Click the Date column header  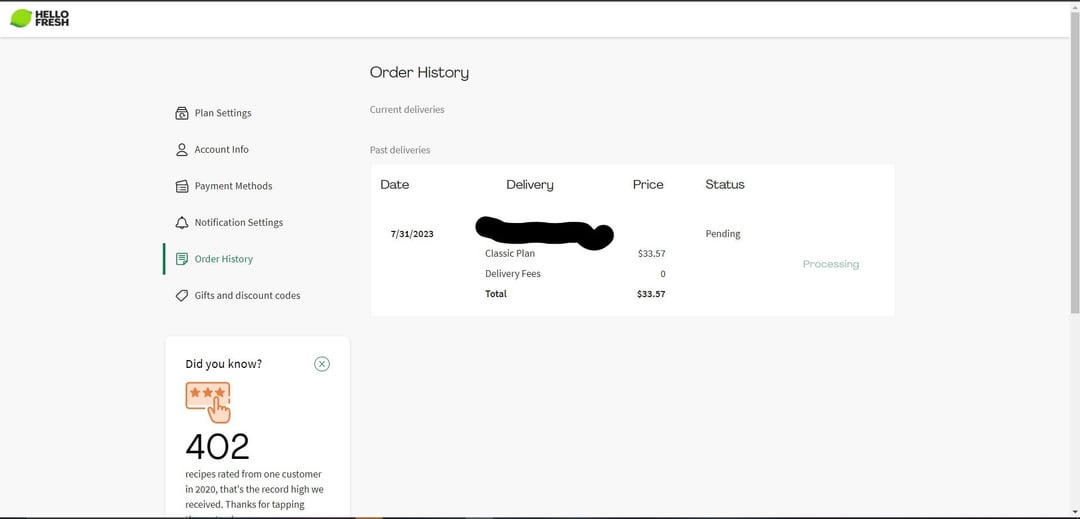click(395, 185)
